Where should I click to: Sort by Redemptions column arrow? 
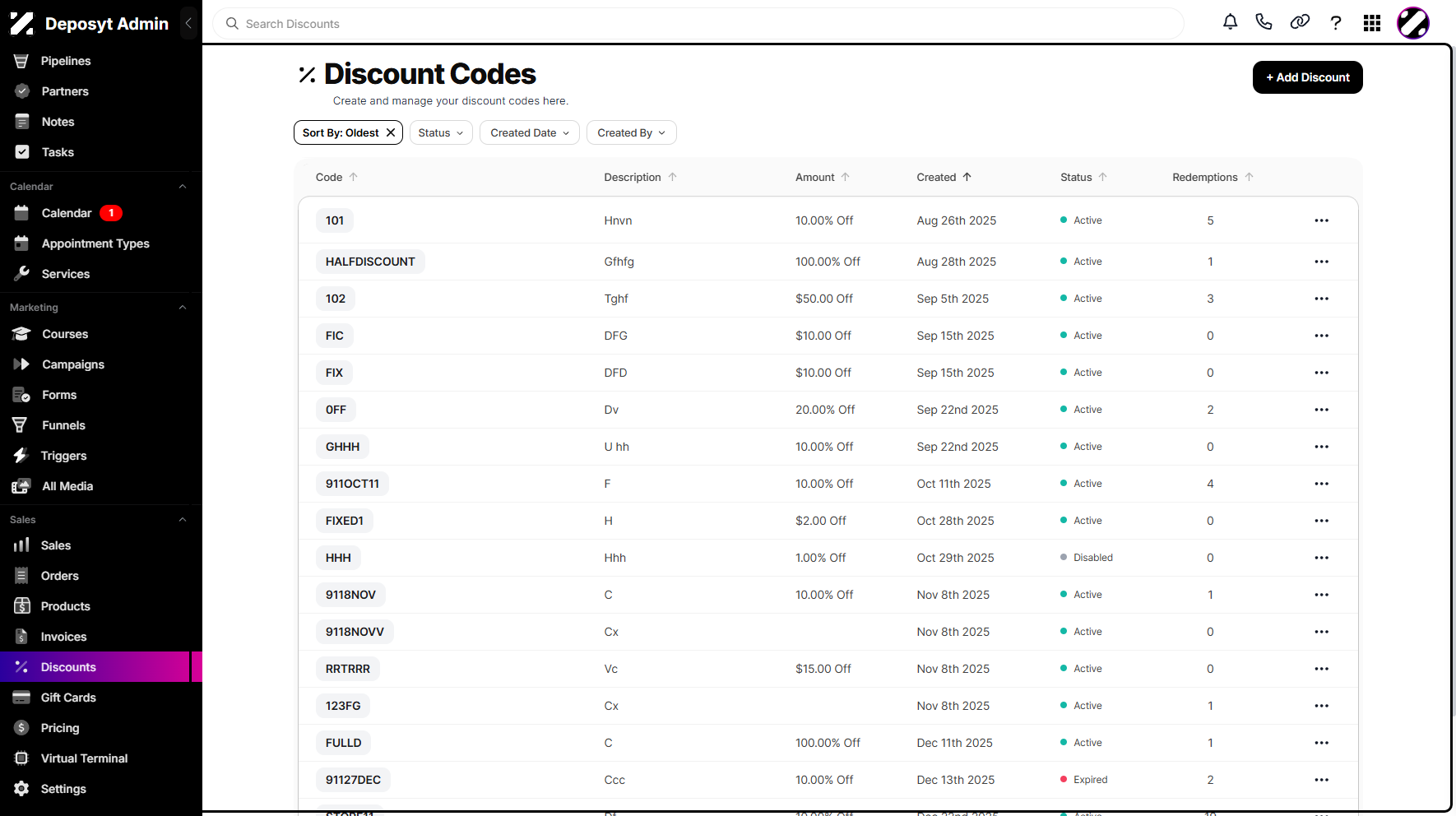1250,177
